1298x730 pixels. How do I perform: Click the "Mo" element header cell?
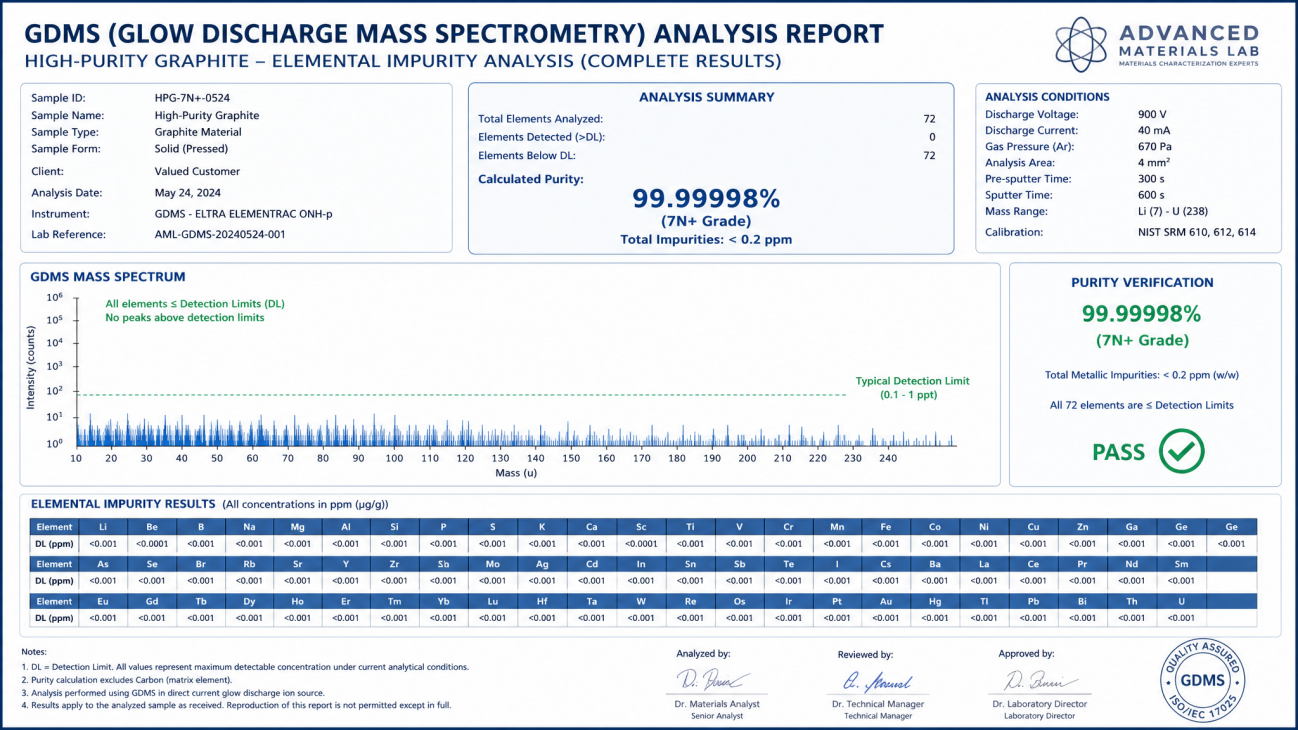[x=493, y=564]
